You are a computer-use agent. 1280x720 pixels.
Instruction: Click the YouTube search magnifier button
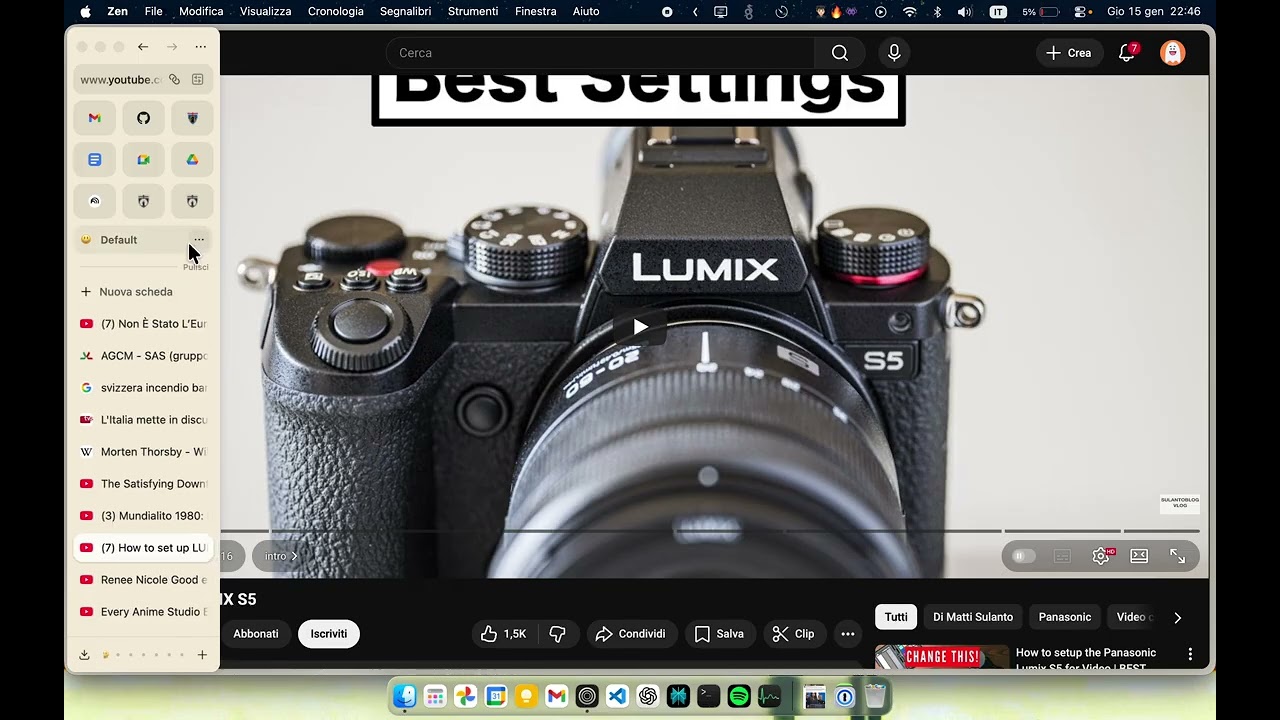click(840, 53)
